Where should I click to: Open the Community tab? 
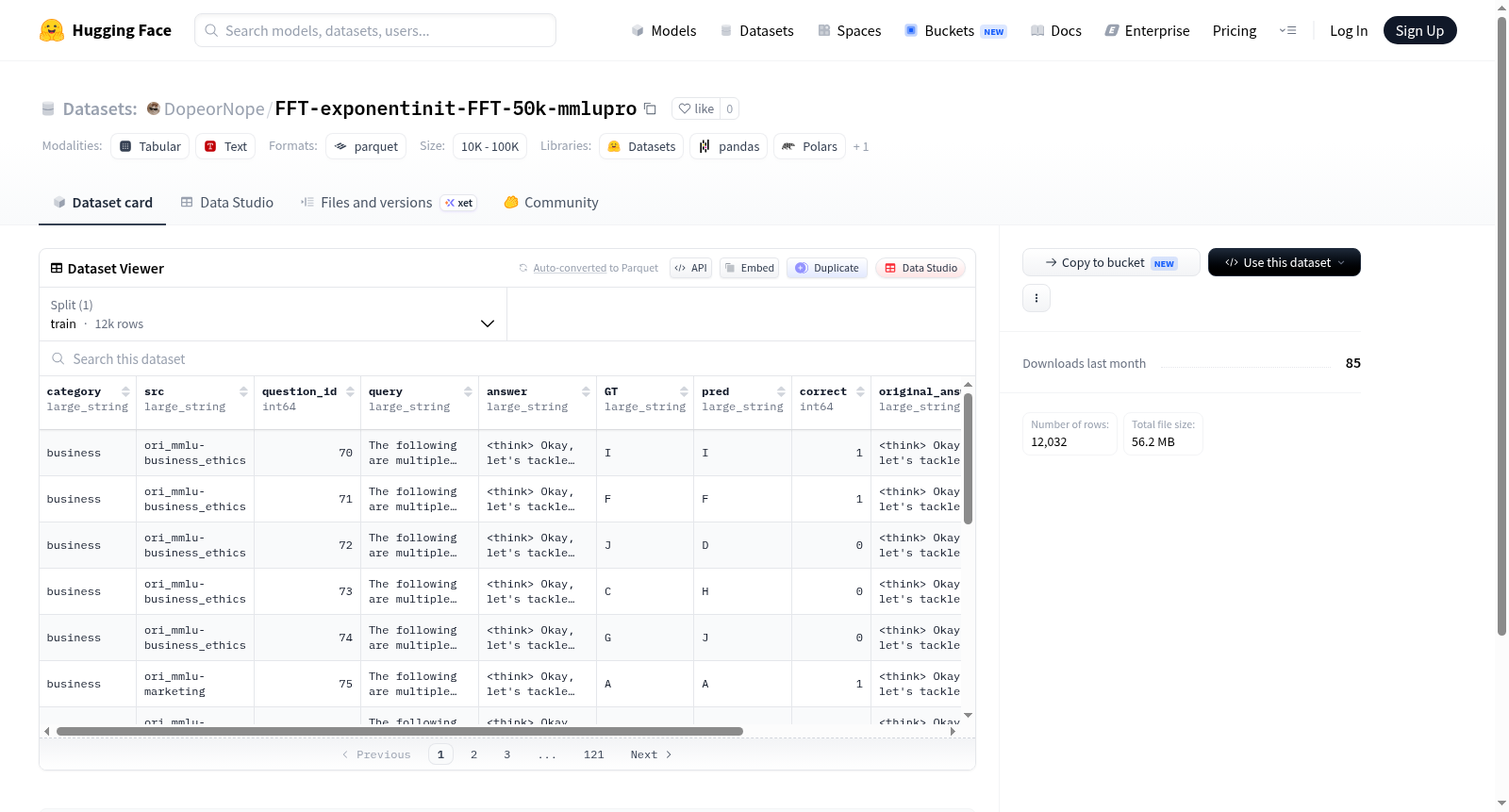(x=552, y=202)
